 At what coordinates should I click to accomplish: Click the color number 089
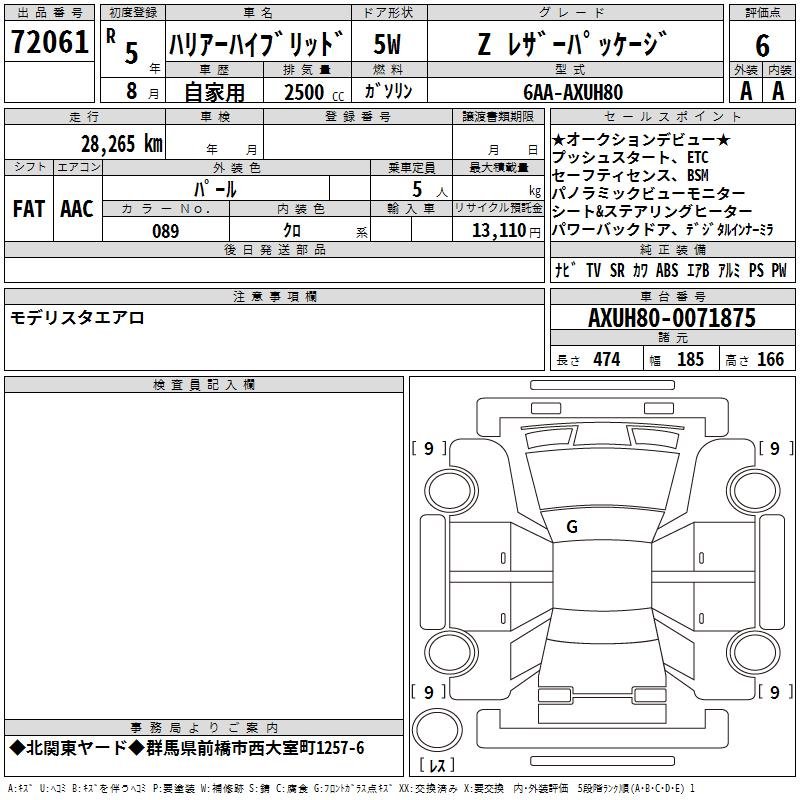click(165, 231)
